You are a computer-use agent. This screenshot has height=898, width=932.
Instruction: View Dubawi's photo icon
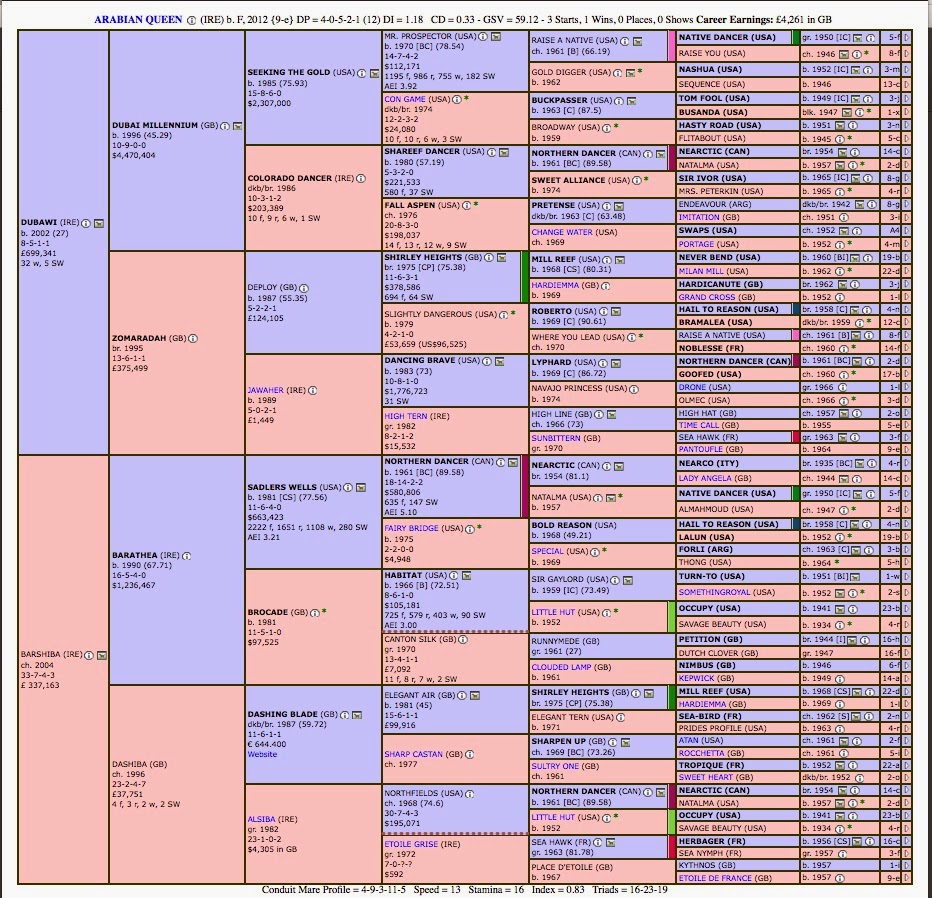[99, 223]
